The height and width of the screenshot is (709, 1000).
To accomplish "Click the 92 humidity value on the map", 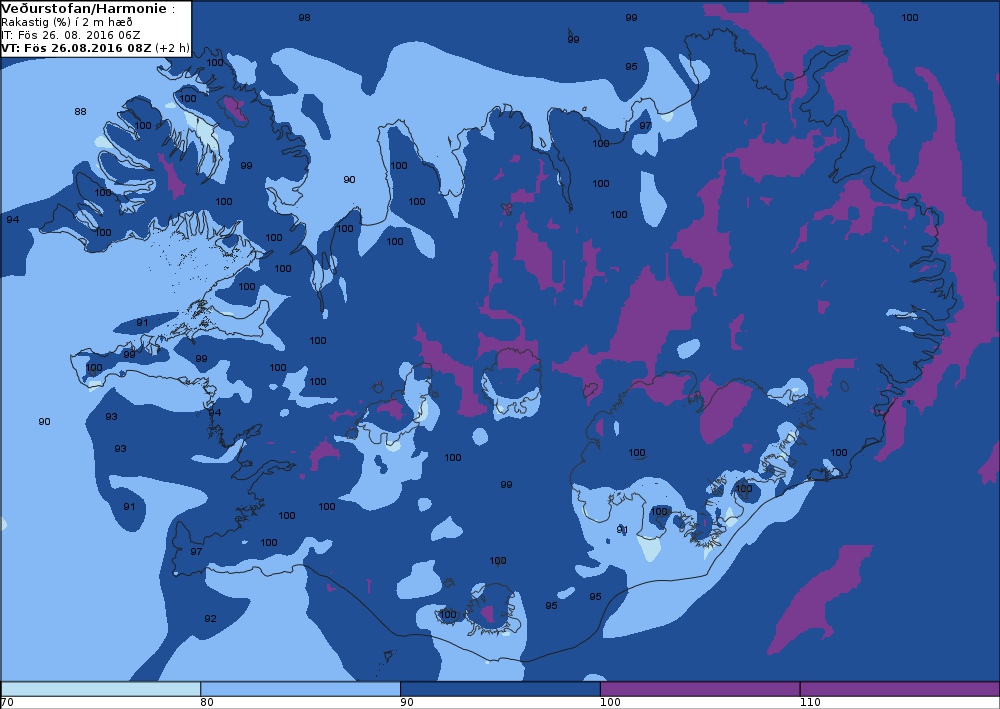I will (x=210, y=618).
